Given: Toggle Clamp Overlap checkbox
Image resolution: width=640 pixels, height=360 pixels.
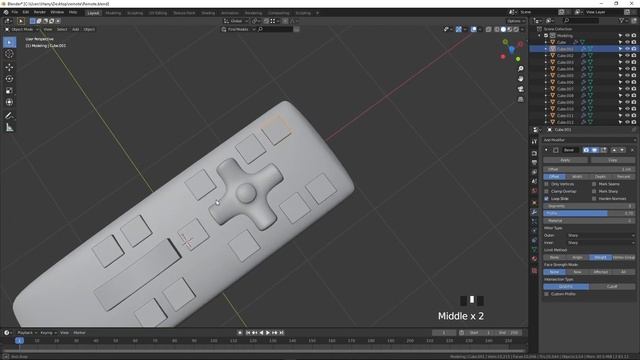Looking at the screenshot, I should click(547, 191).
